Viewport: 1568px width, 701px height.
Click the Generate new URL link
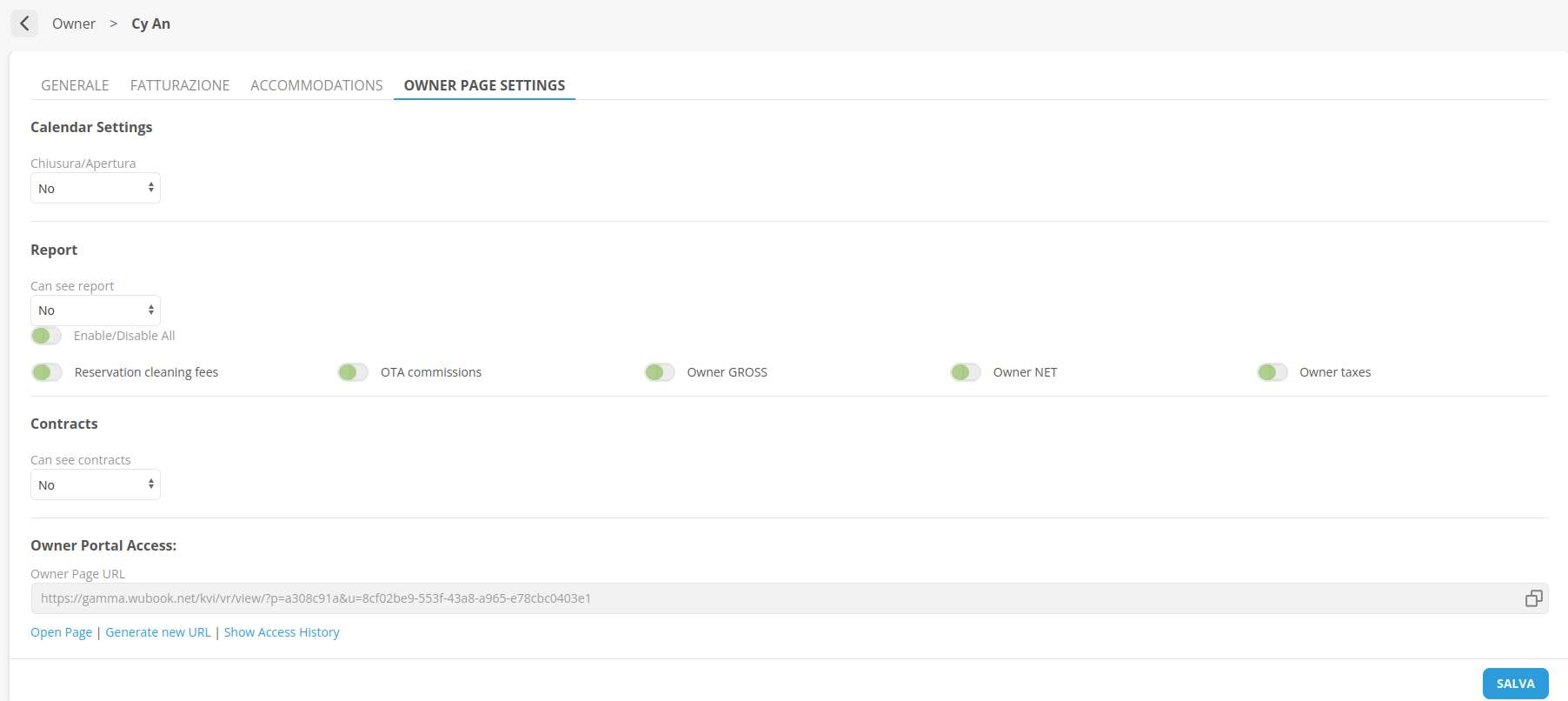(x=158, y=632)
